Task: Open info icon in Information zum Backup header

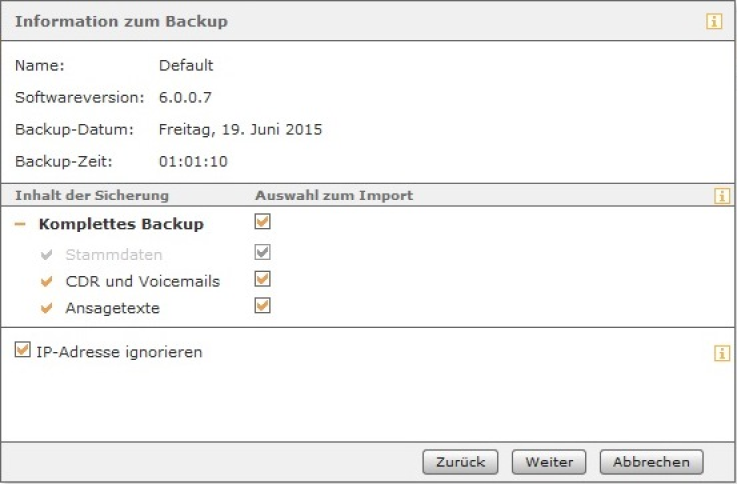Action: click(714, 21)
